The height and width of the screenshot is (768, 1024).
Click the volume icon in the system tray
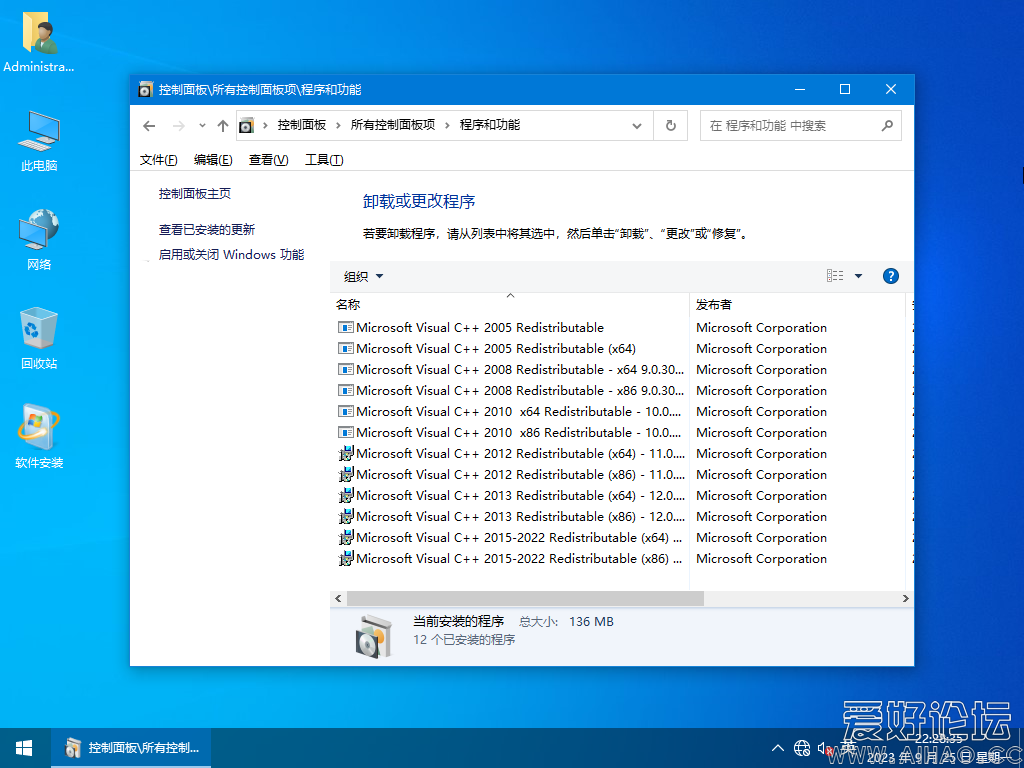pyautogui.click(x=824, y=747)
